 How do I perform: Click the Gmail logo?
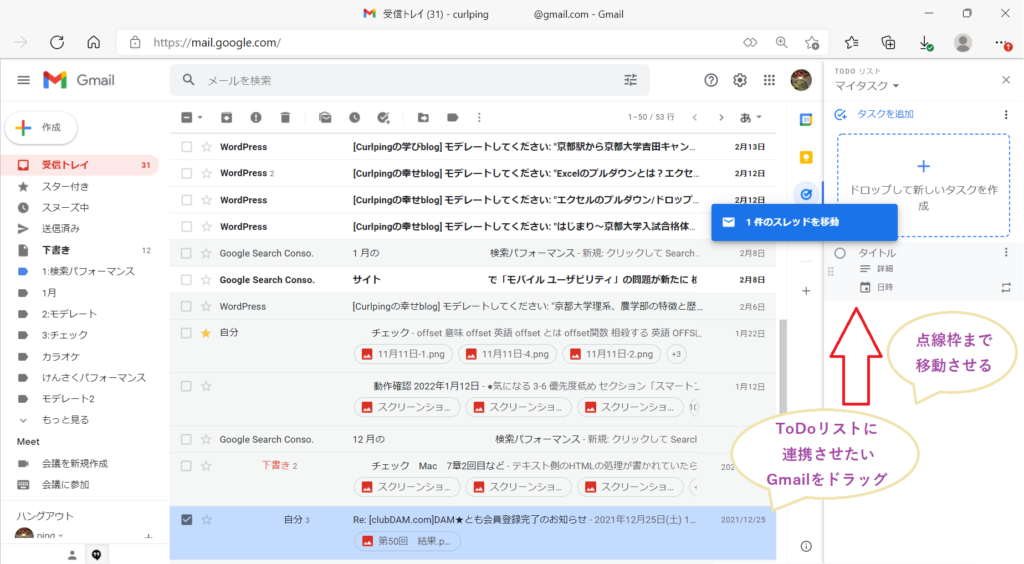tap(79, 80)
